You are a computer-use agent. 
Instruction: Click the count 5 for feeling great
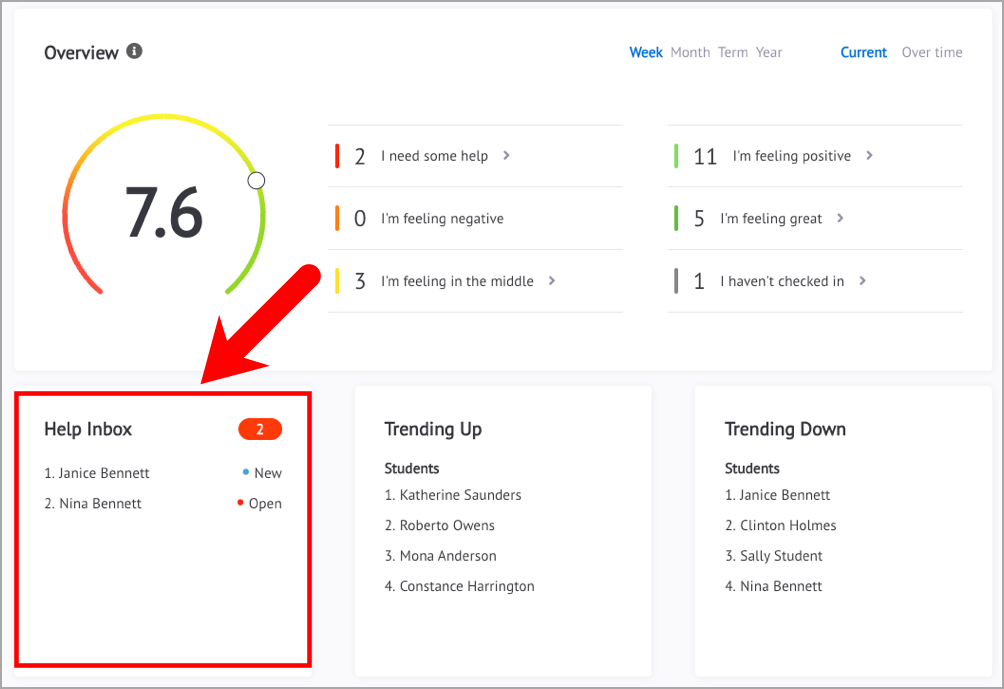(699, 219)
